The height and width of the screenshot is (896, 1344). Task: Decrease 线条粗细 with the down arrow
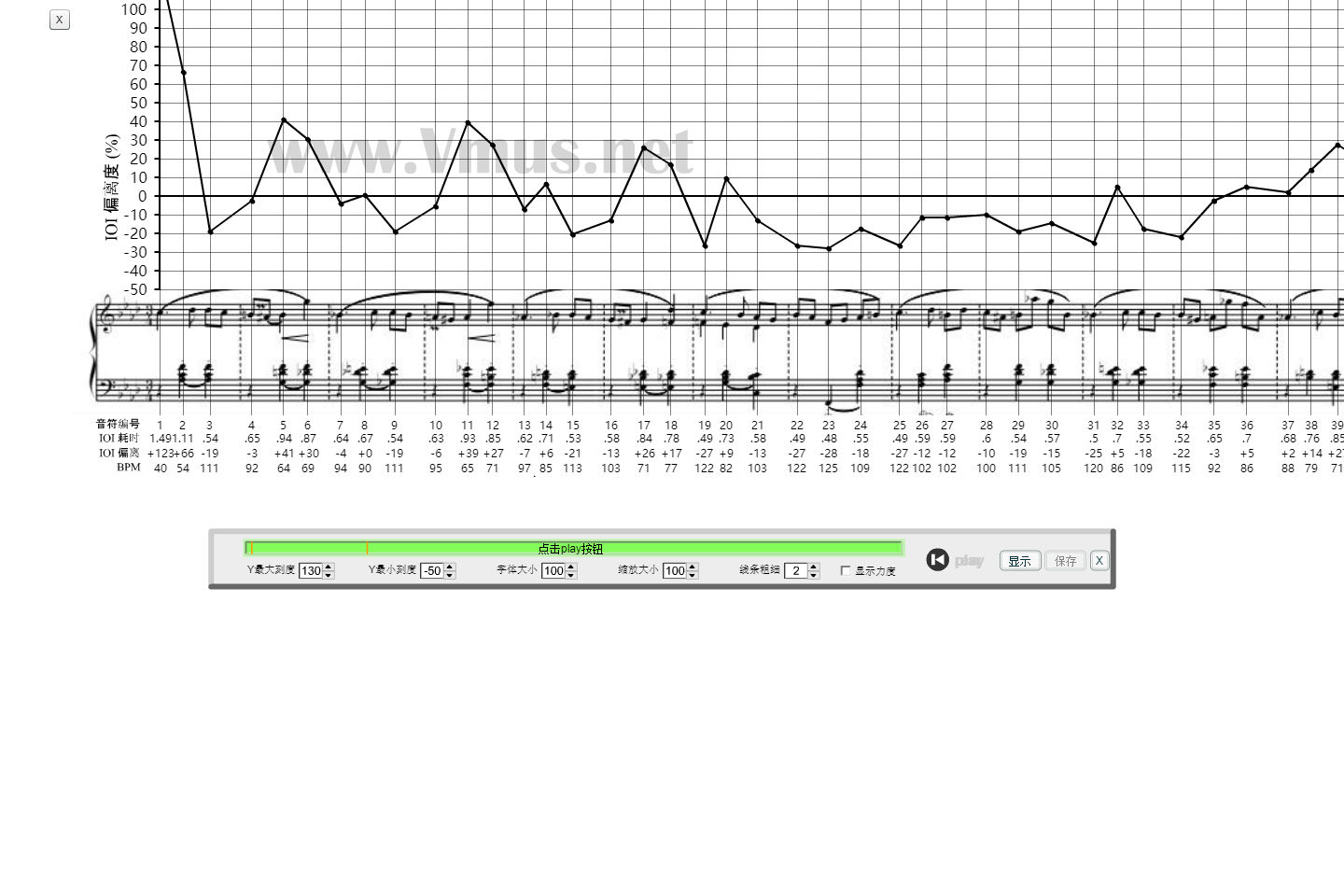click(x=814, y=575)
